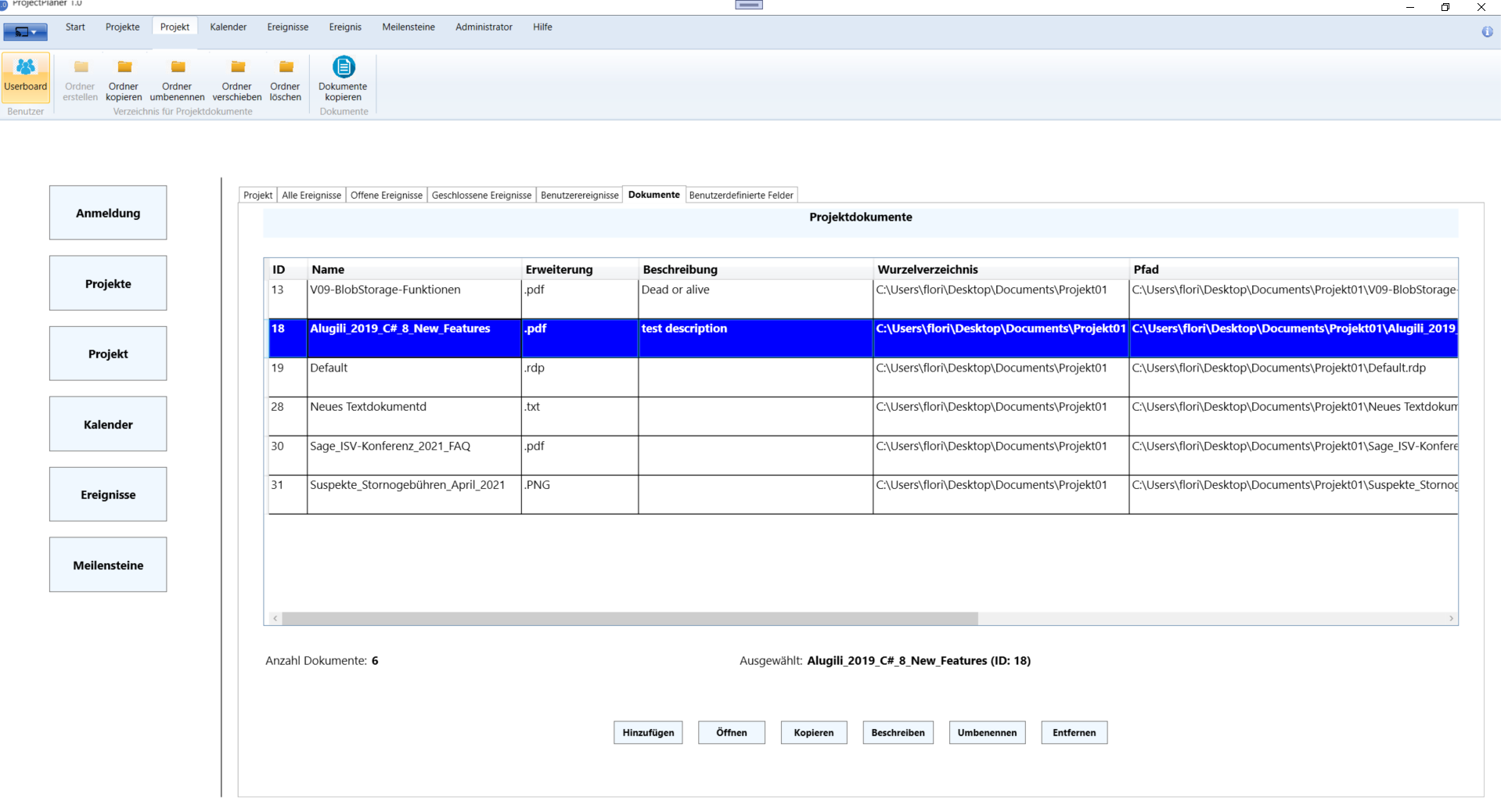Click the test description cell
Image resolution: width=1501 pixels, height=812 pixels.
coord(755,338)
